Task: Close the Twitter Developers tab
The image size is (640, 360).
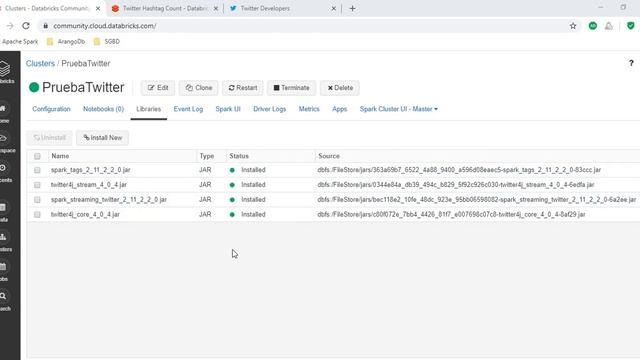Action: pyautogui.click(x=333, y=8)
